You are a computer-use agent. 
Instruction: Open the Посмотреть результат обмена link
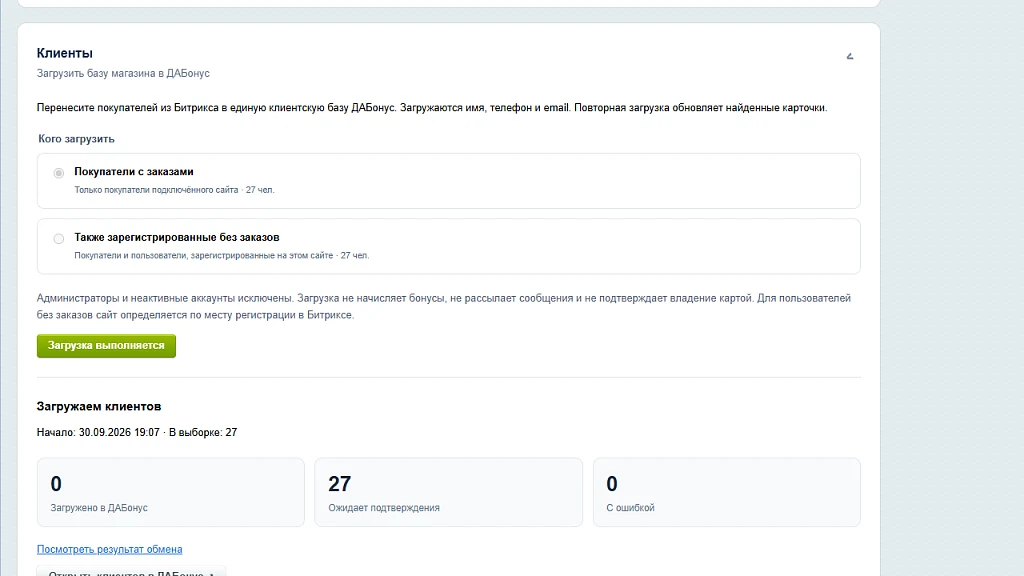pos(109,549)
